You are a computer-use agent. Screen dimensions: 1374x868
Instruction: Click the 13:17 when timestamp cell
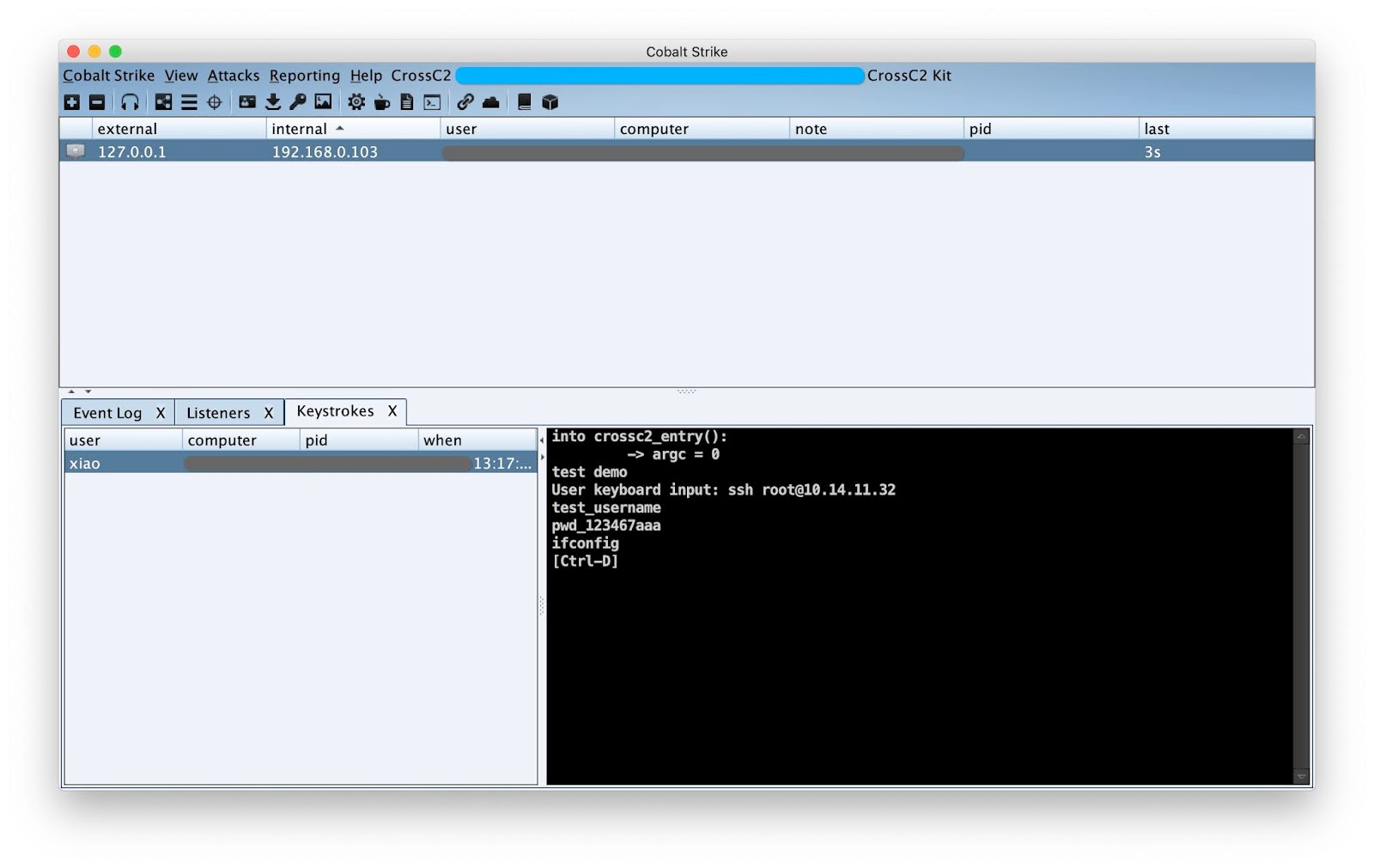(x=502, y=464)
